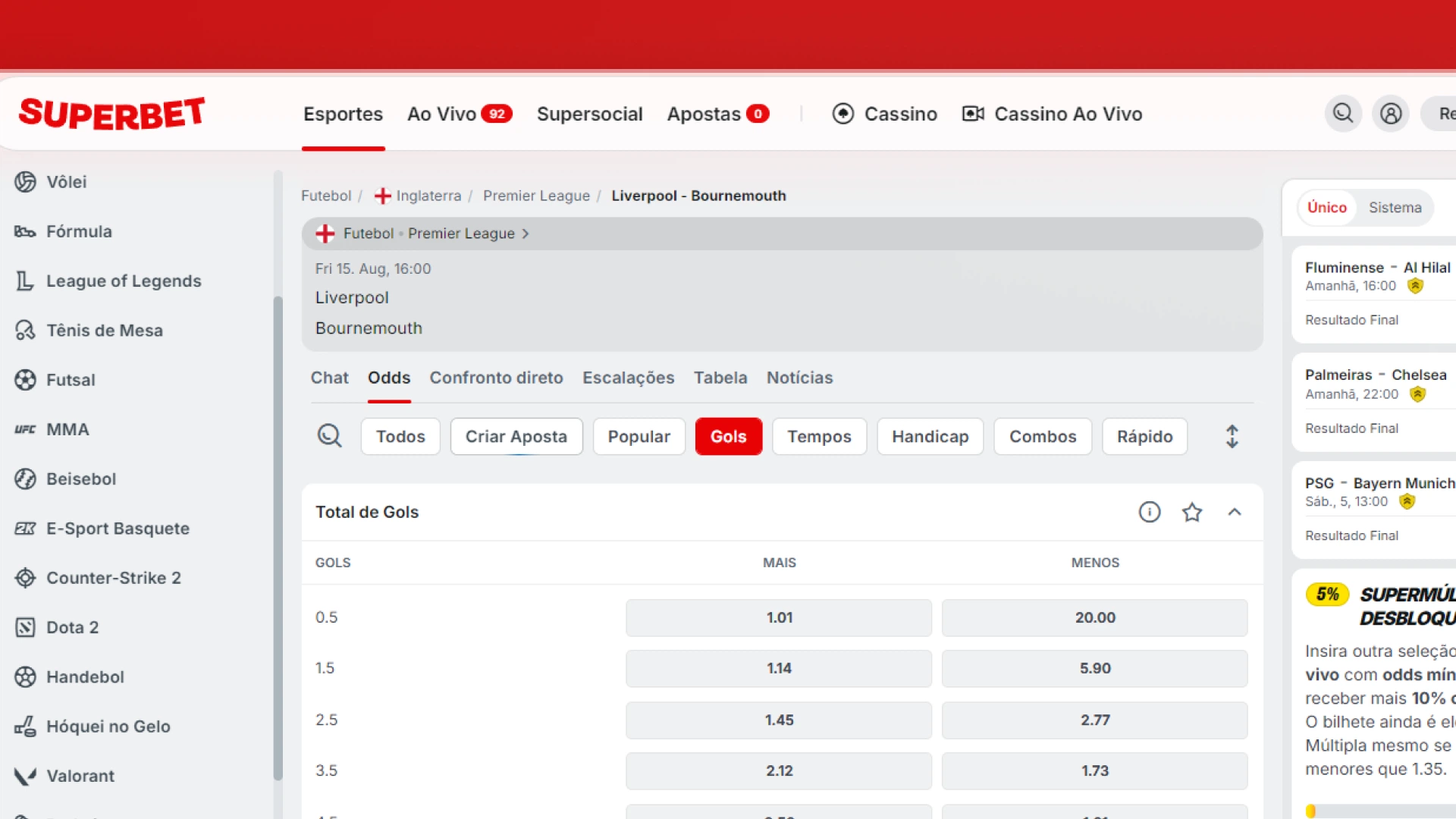1456x819 pixels.
Task: Click the Handebol icon
Action: pyautogui.click(x=25, y=676)
